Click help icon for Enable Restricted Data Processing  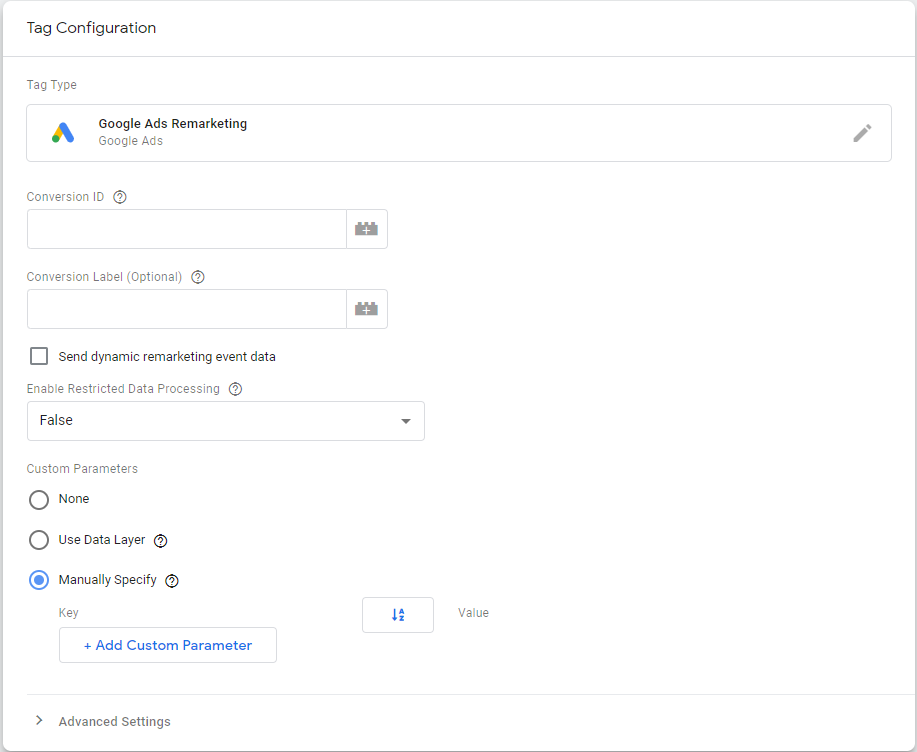[x=235, y=389]
